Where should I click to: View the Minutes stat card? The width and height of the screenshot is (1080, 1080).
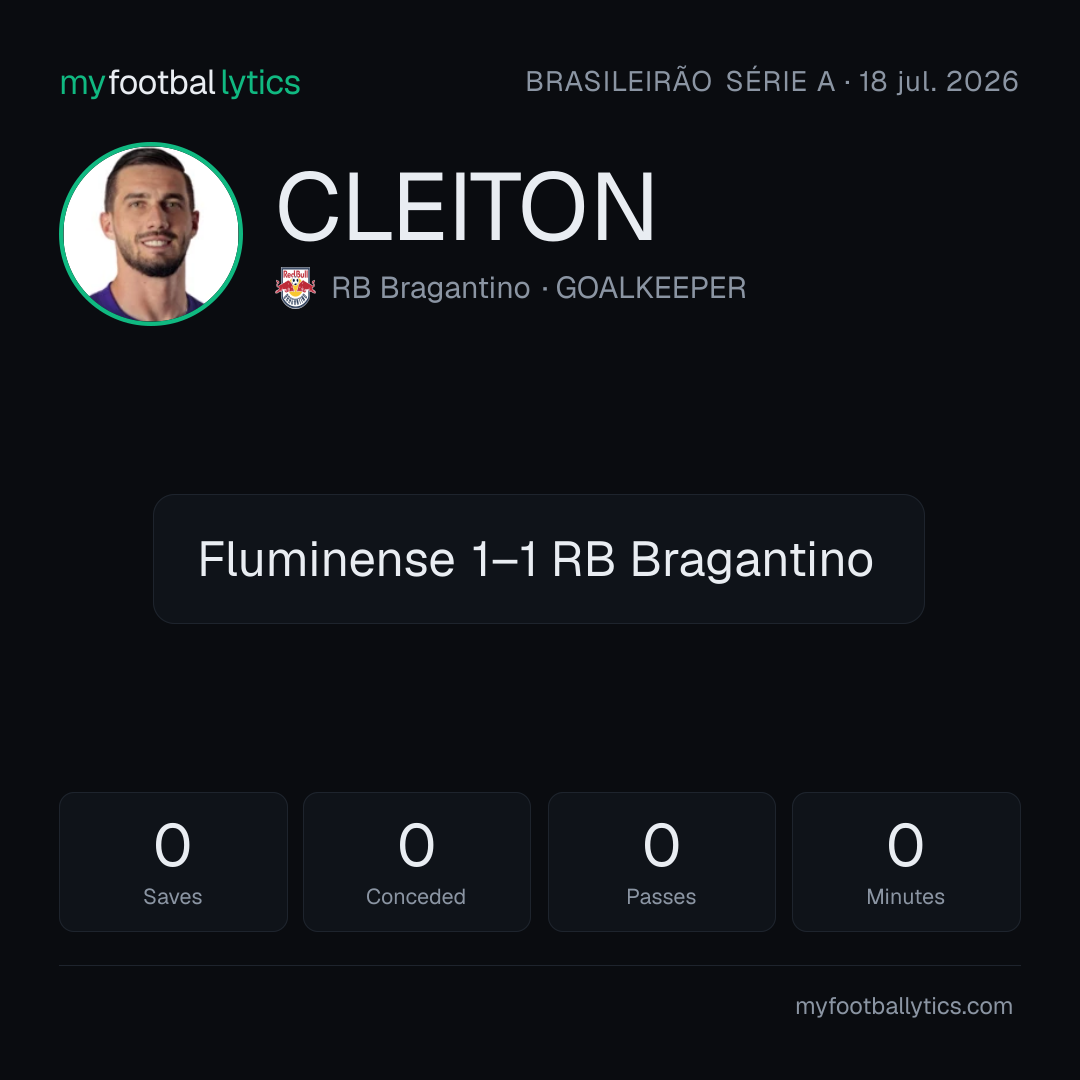(906, 862)
